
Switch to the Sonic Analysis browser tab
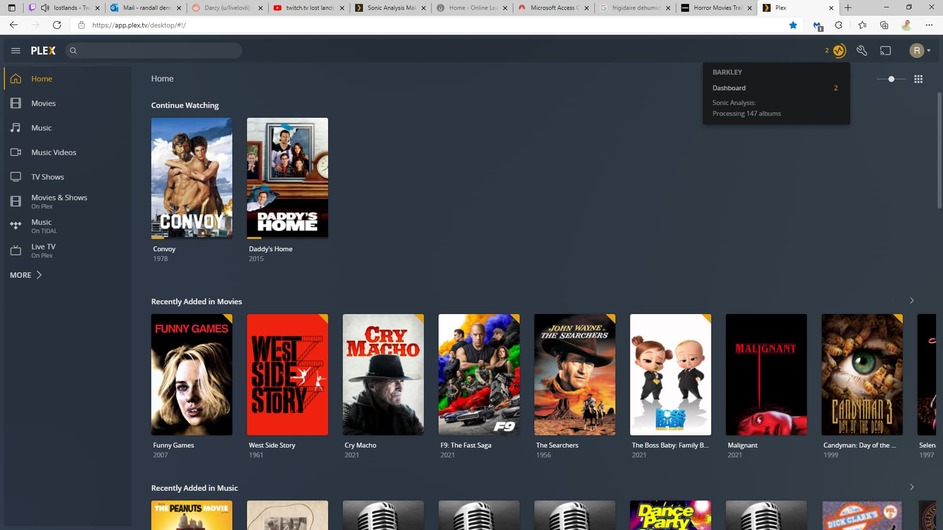click(391, 8)
